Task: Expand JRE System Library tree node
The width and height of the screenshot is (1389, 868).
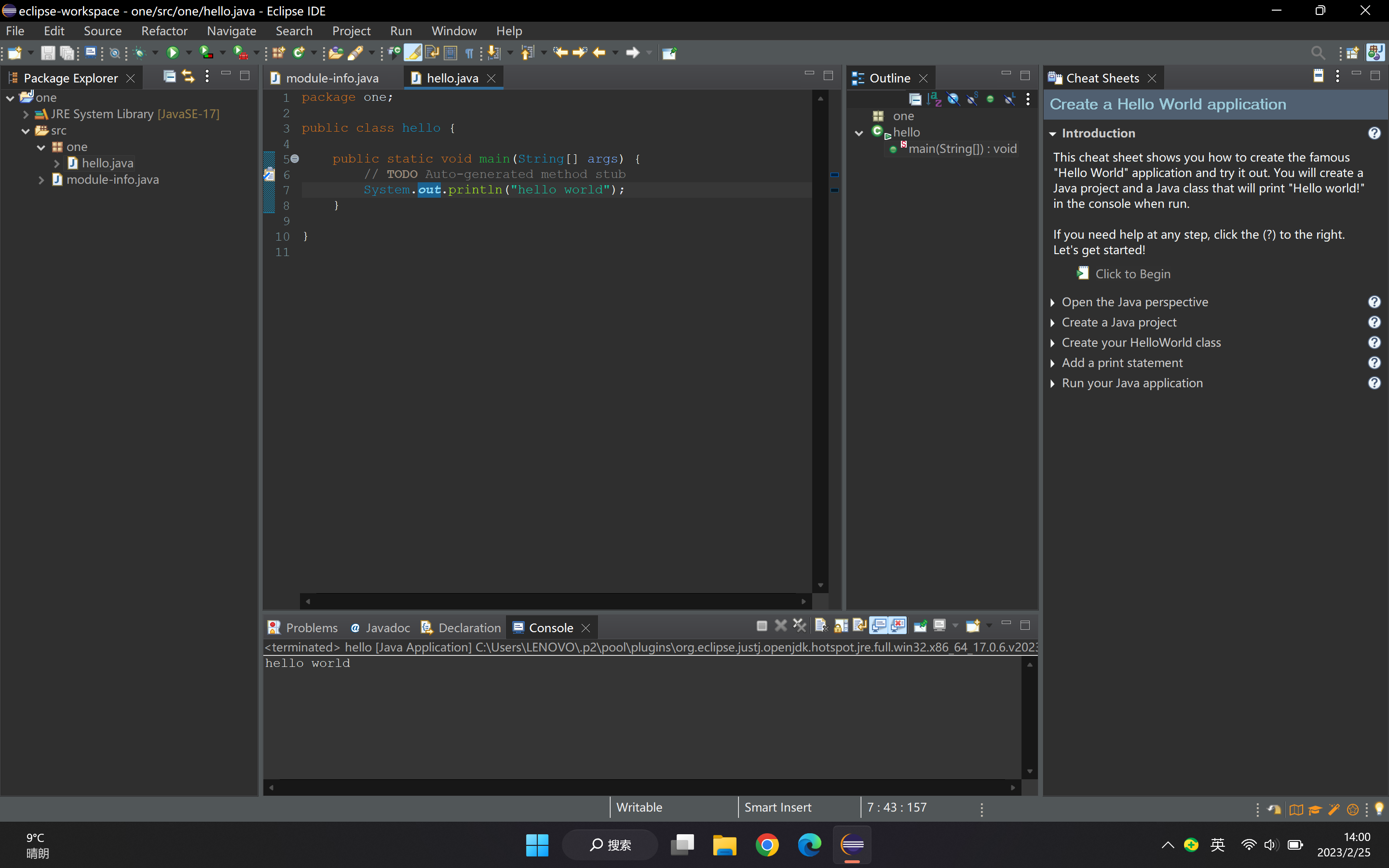Action: coord(26,114)
